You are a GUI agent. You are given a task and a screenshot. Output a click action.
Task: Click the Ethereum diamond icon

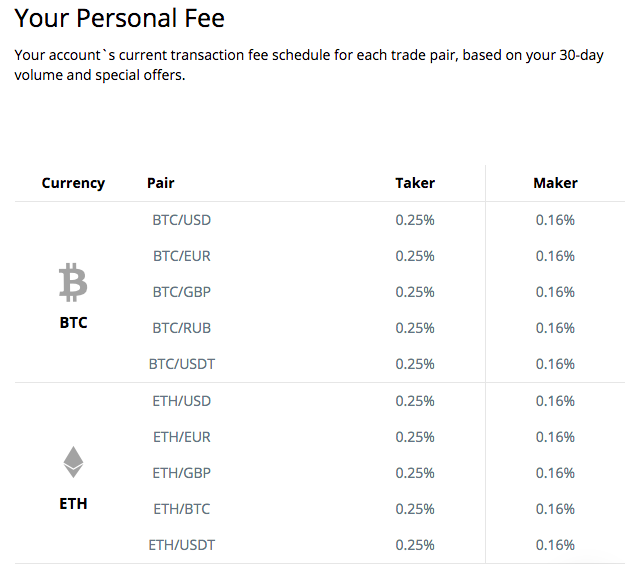click(73, 462)
